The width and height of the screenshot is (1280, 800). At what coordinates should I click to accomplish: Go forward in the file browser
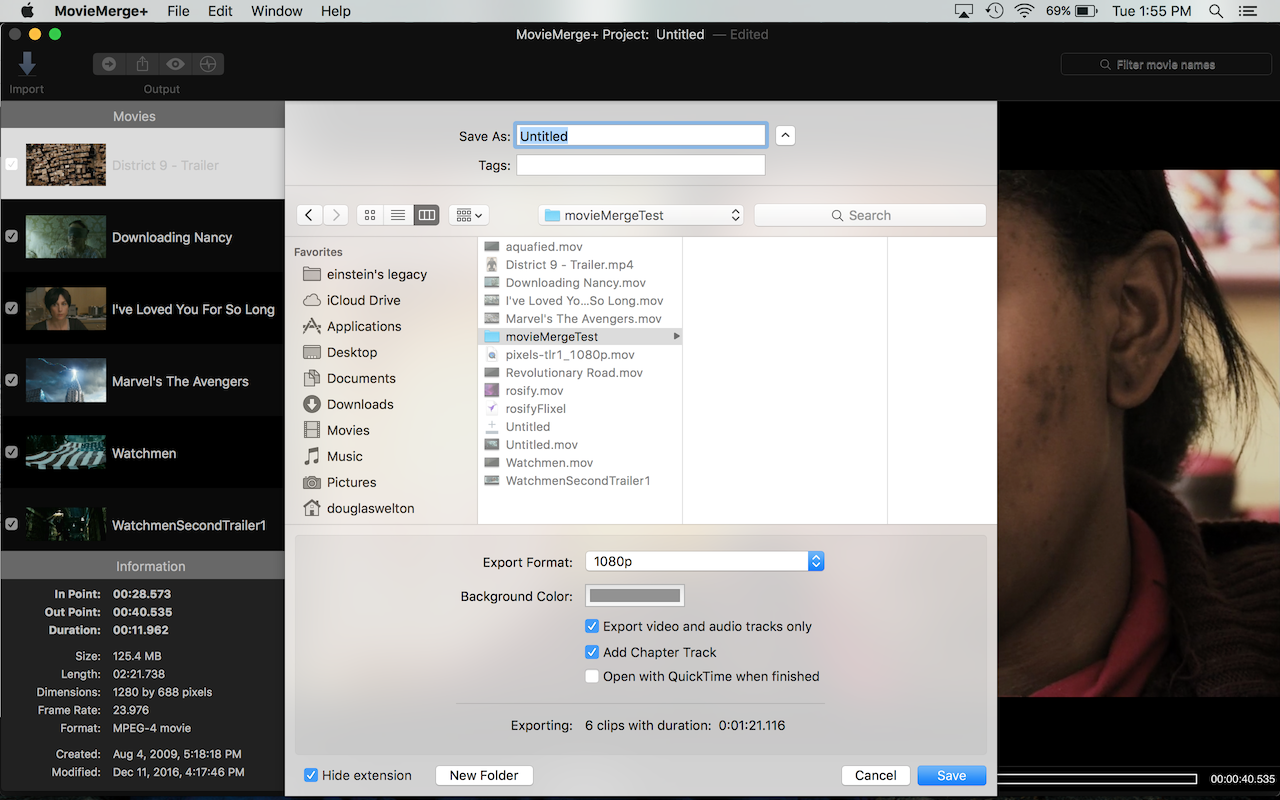(336, 215)
